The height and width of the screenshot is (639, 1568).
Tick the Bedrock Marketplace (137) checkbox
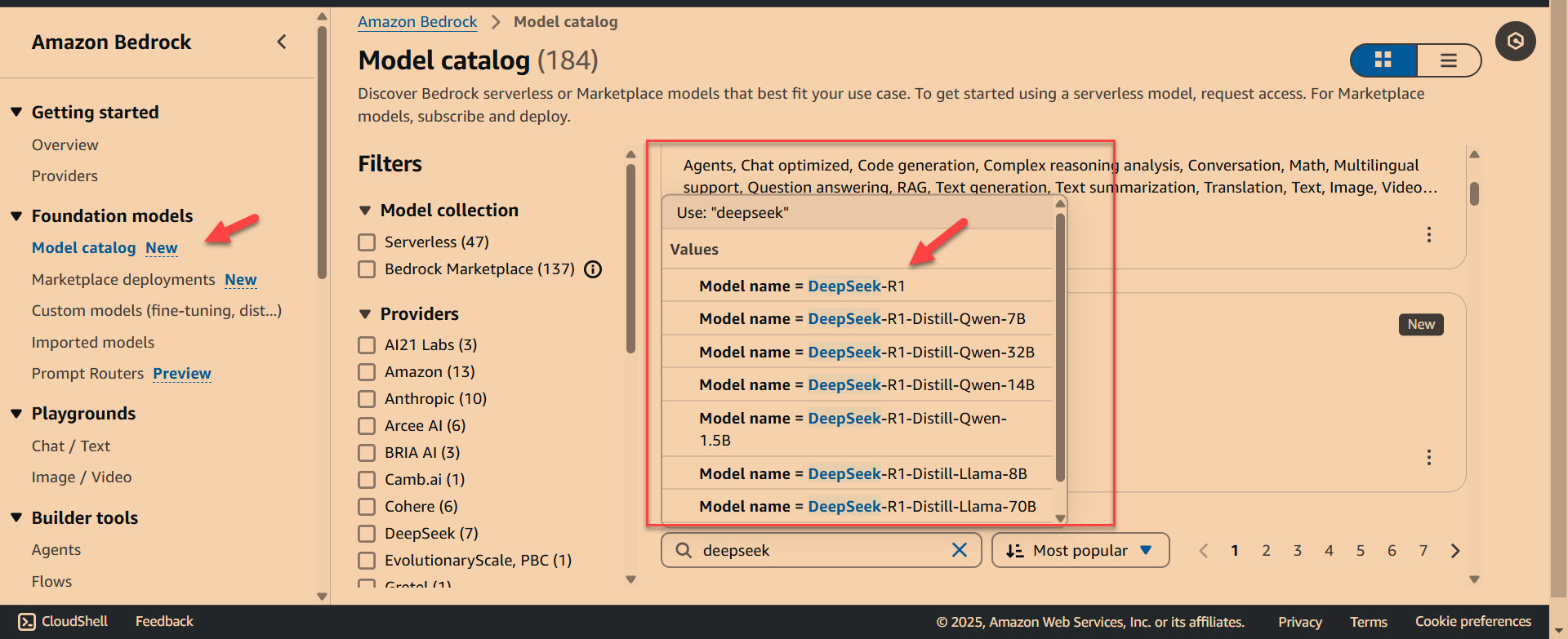click(367, 269)
